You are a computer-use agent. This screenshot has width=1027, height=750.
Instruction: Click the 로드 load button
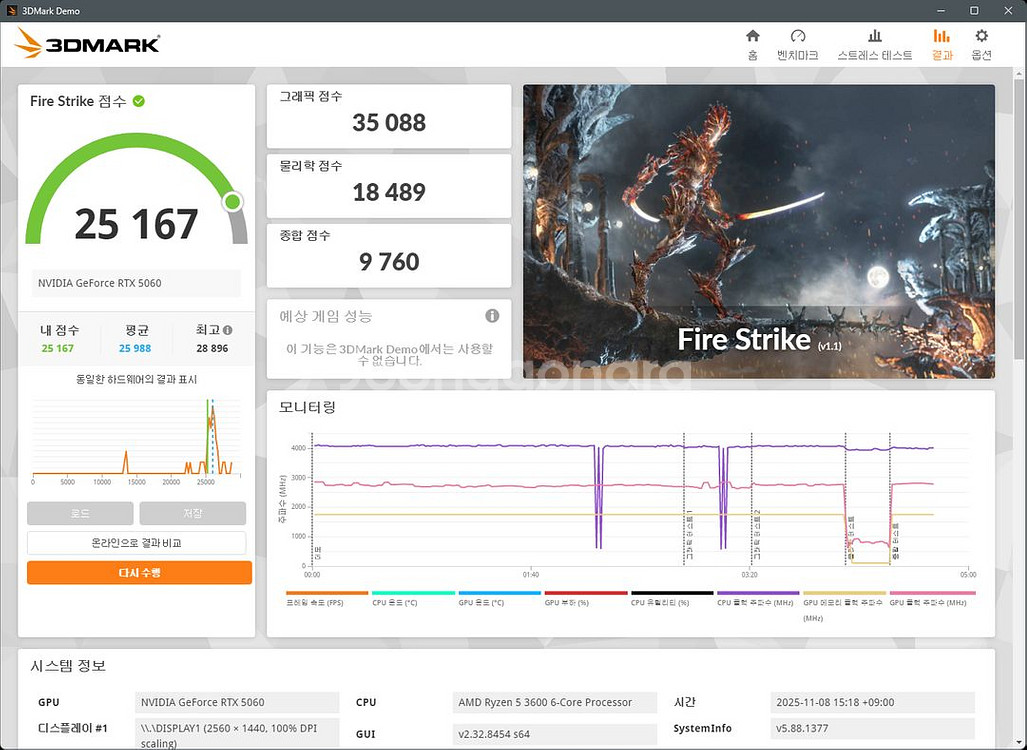80,513
